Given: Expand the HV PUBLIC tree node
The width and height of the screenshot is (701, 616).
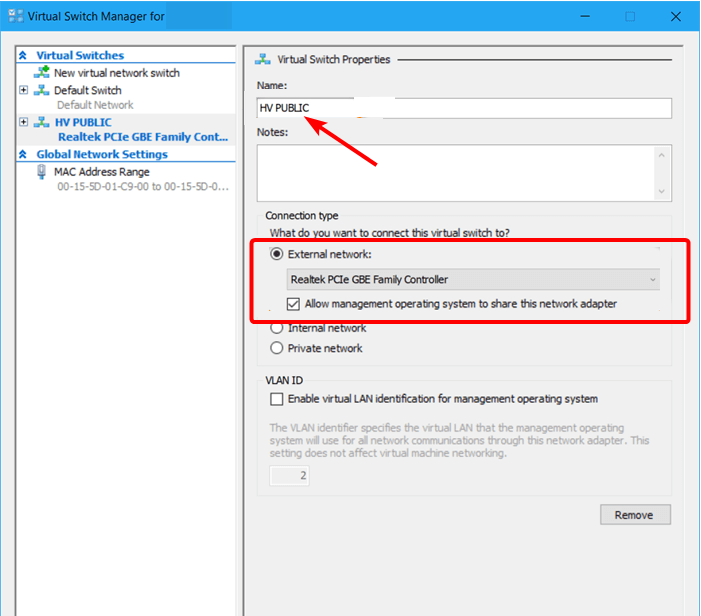Looking at the screenshot, I should [23, 122].
